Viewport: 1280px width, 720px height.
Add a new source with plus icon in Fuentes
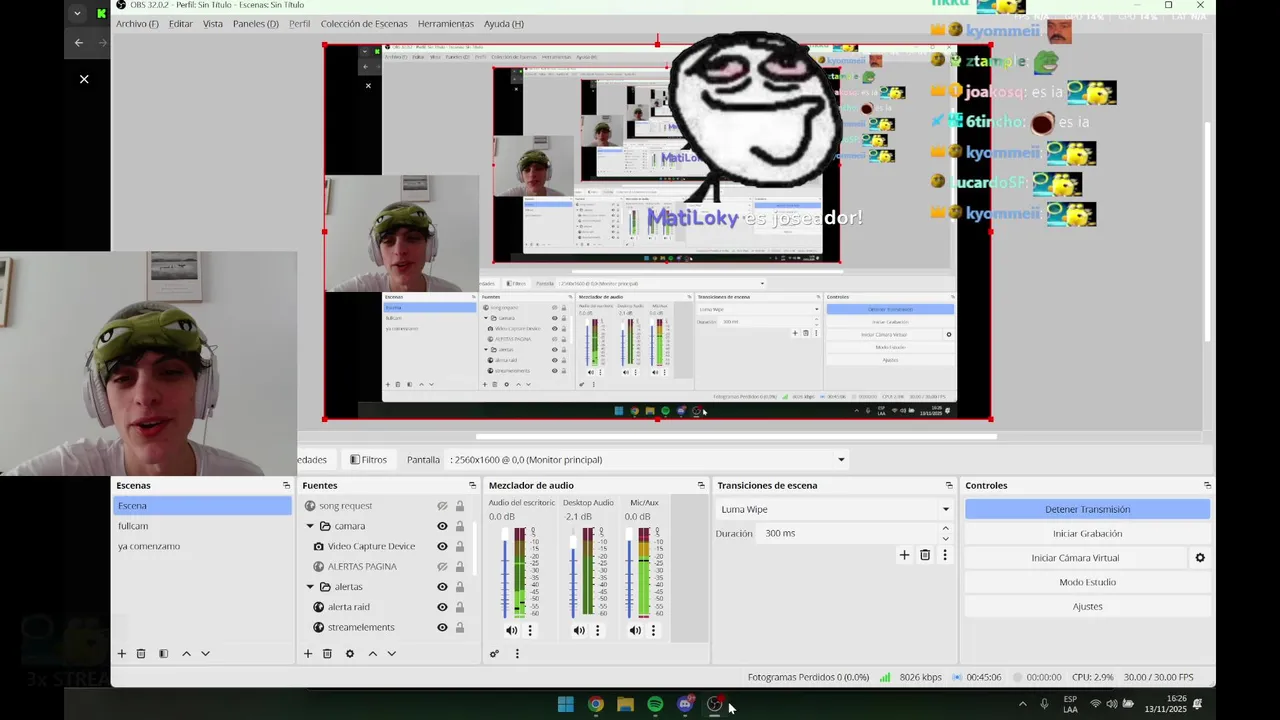308,654
